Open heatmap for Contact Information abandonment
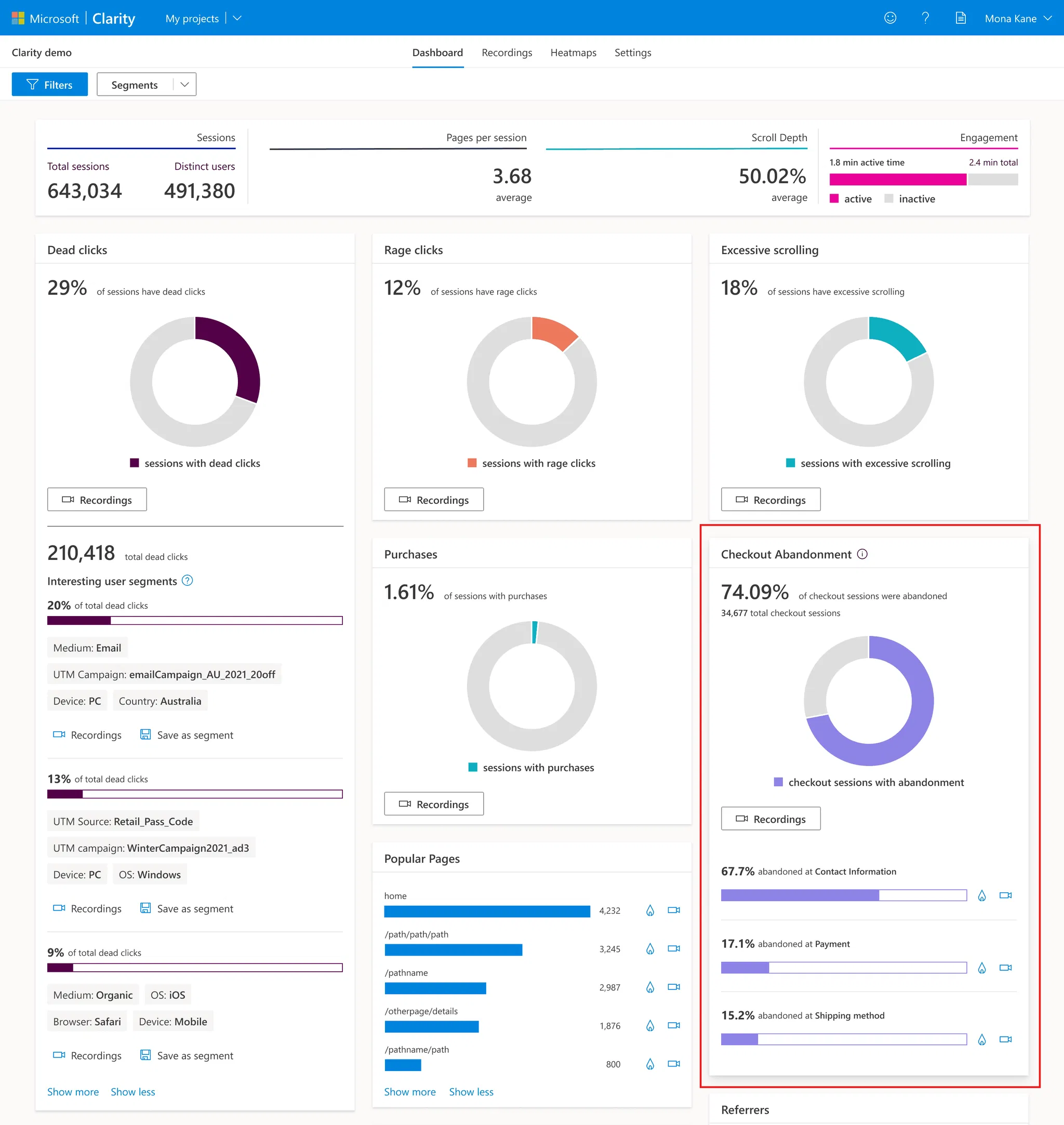This screenshot has width=1064, height=1125. click(982, 895)
